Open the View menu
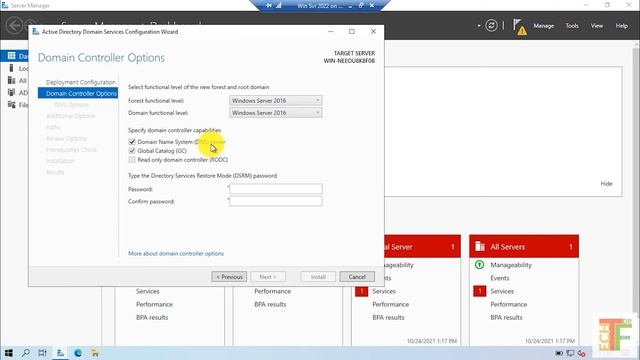Screen dimensions: 640x360 (x=597, y=26)
